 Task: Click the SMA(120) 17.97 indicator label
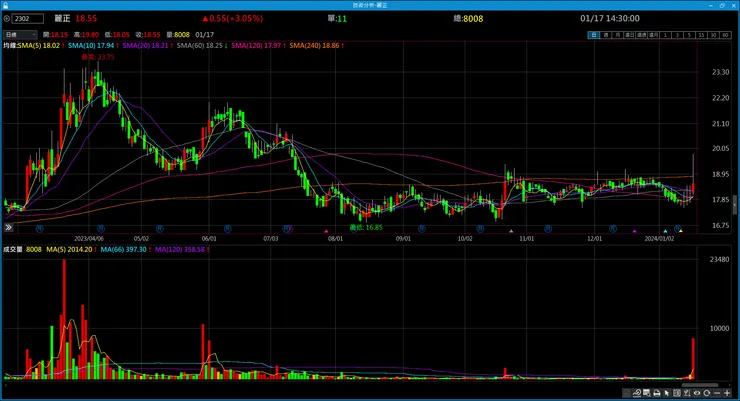[x=256, y=46]
